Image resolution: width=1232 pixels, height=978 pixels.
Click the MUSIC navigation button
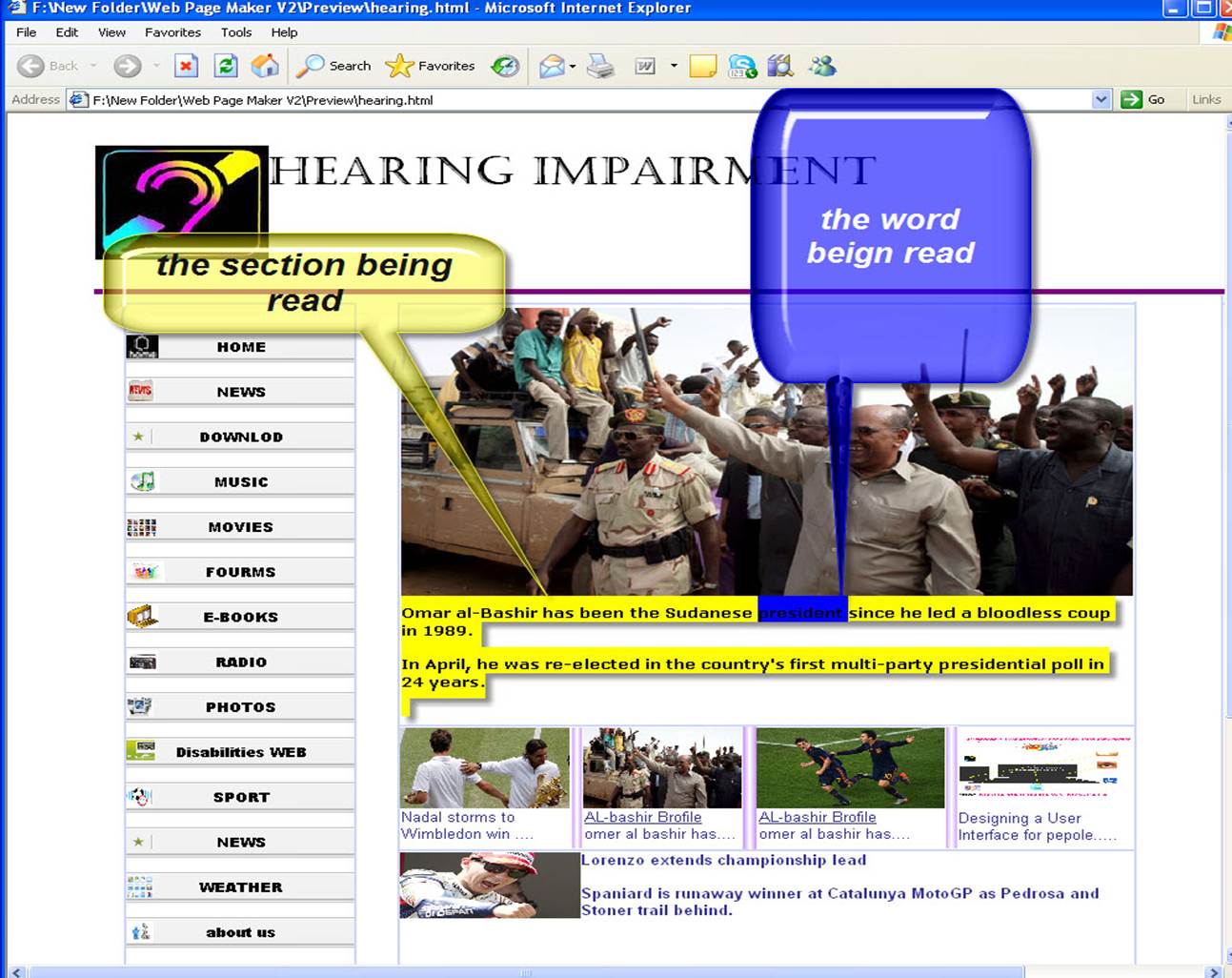[x=240, y=482]
